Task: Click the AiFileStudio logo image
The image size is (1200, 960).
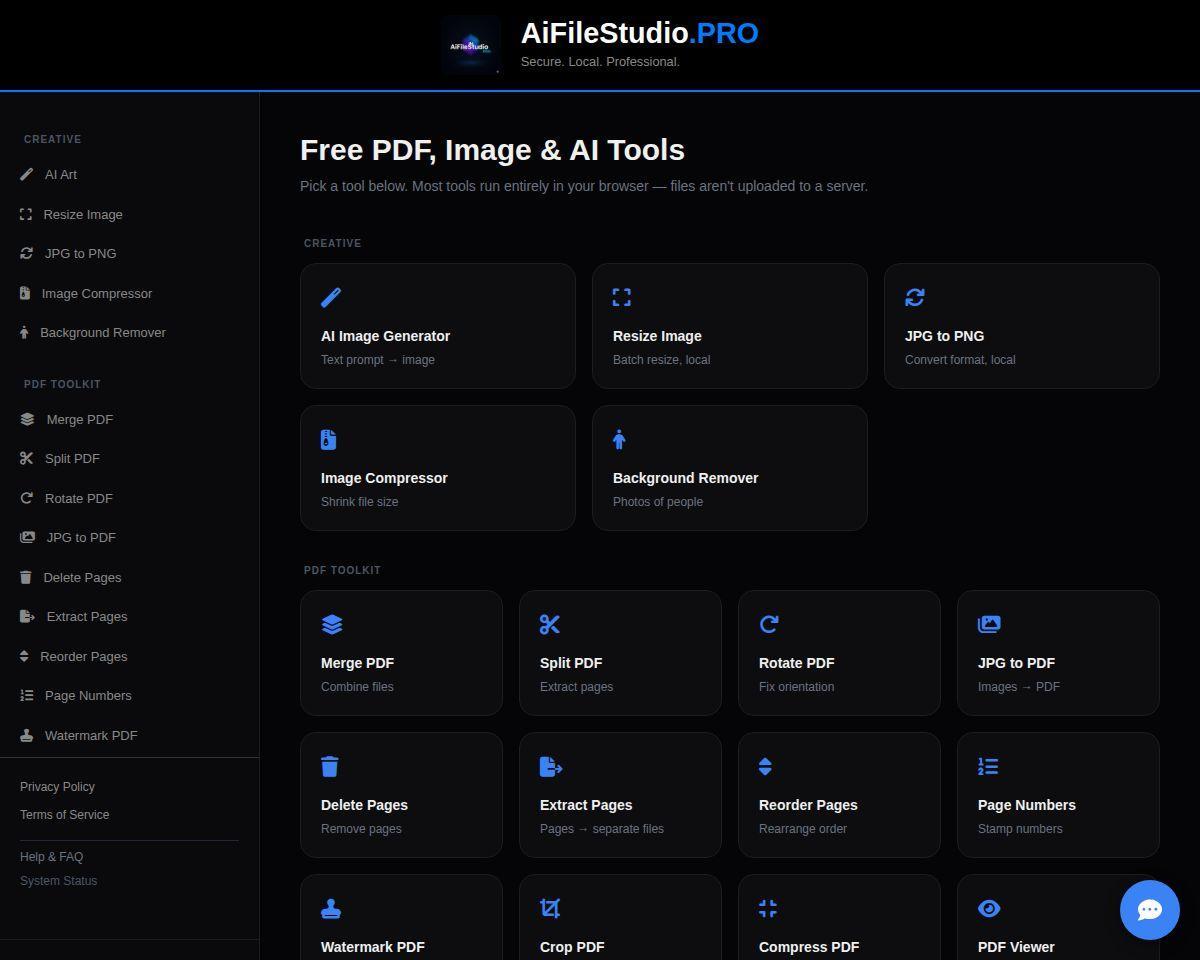Action: 471,45
